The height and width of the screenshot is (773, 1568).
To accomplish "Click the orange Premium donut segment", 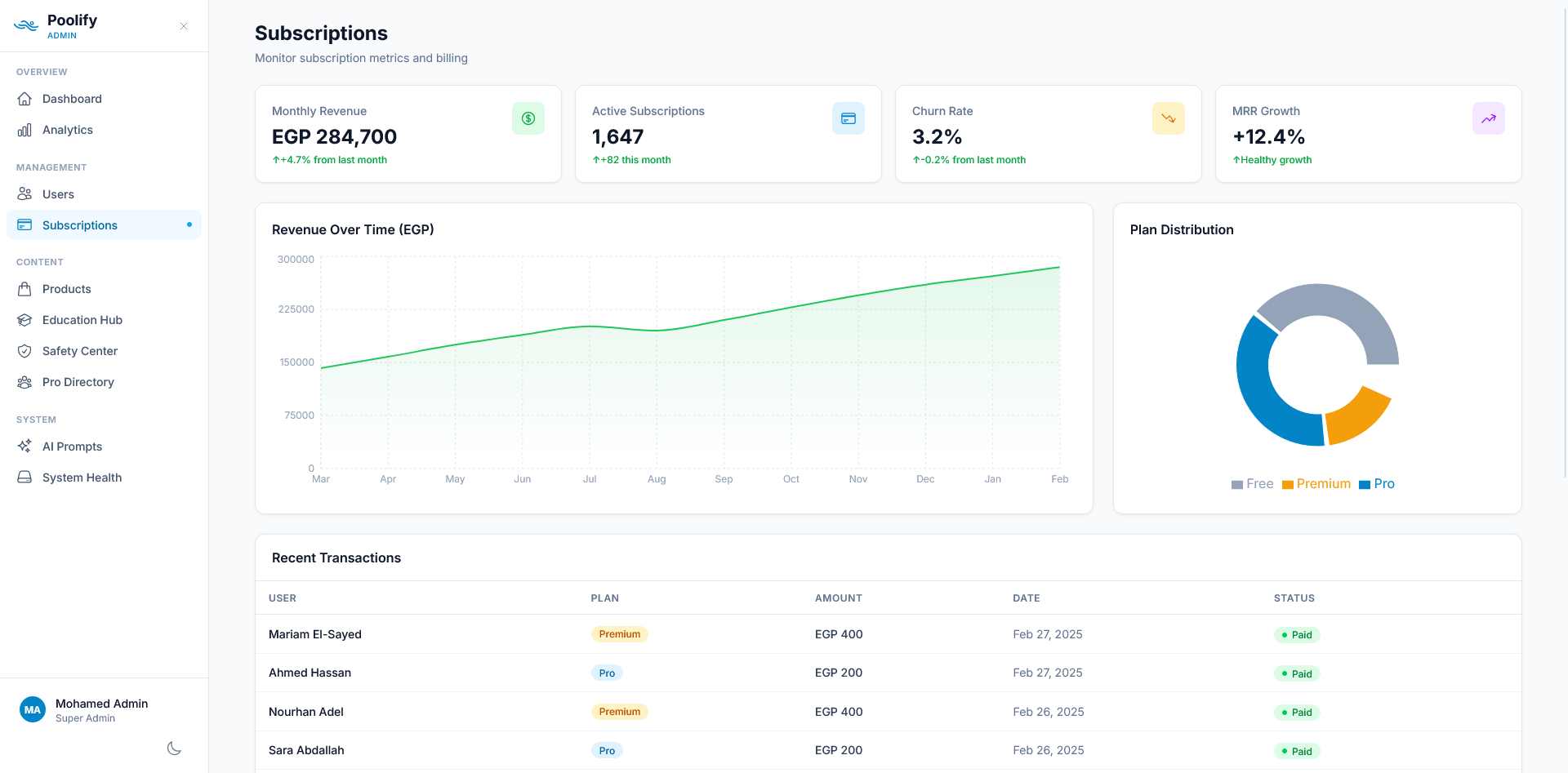I will pyautogui.click(x=1356, y=416).
